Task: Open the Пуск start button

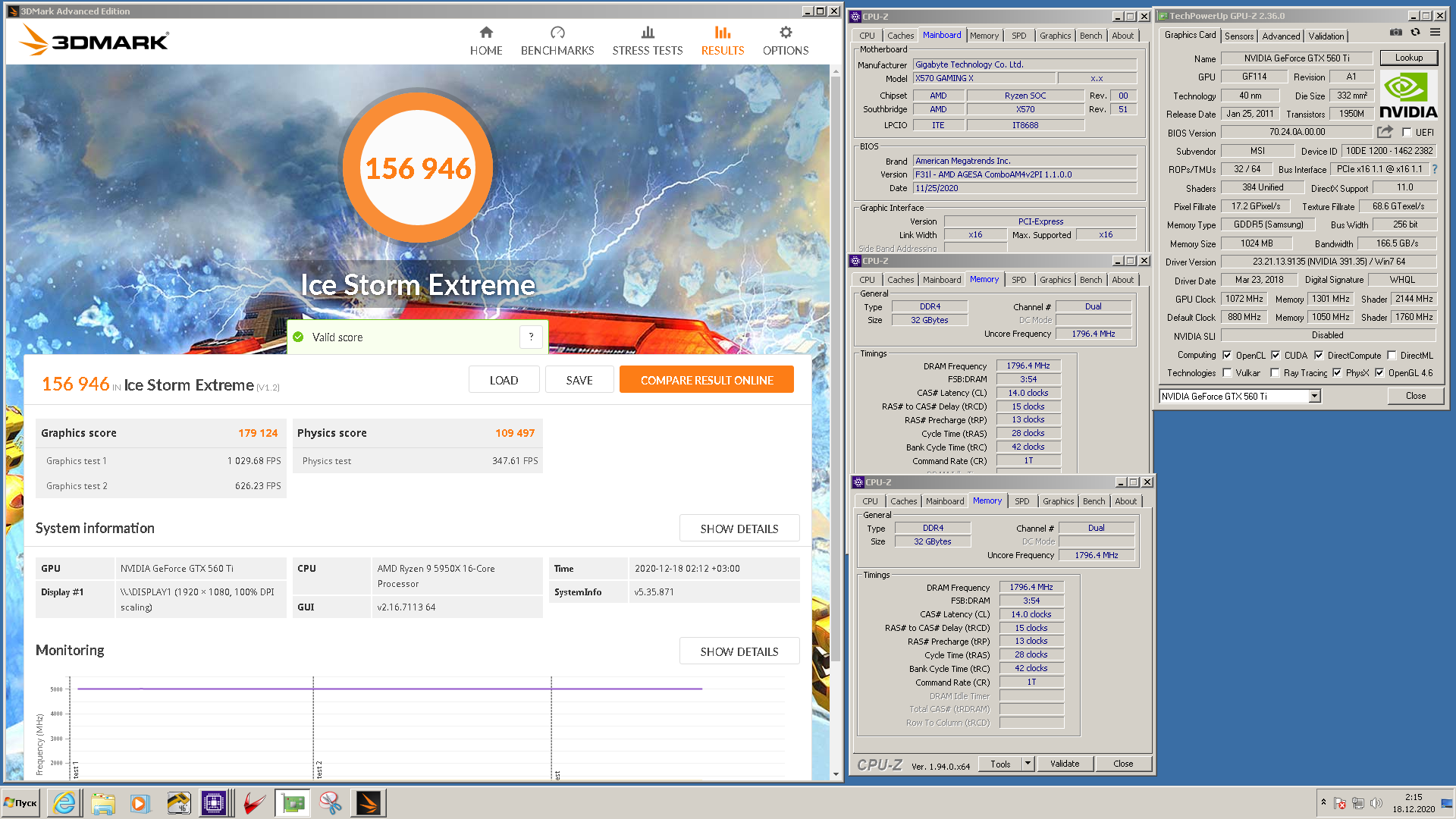Action: tap(20, 803)
